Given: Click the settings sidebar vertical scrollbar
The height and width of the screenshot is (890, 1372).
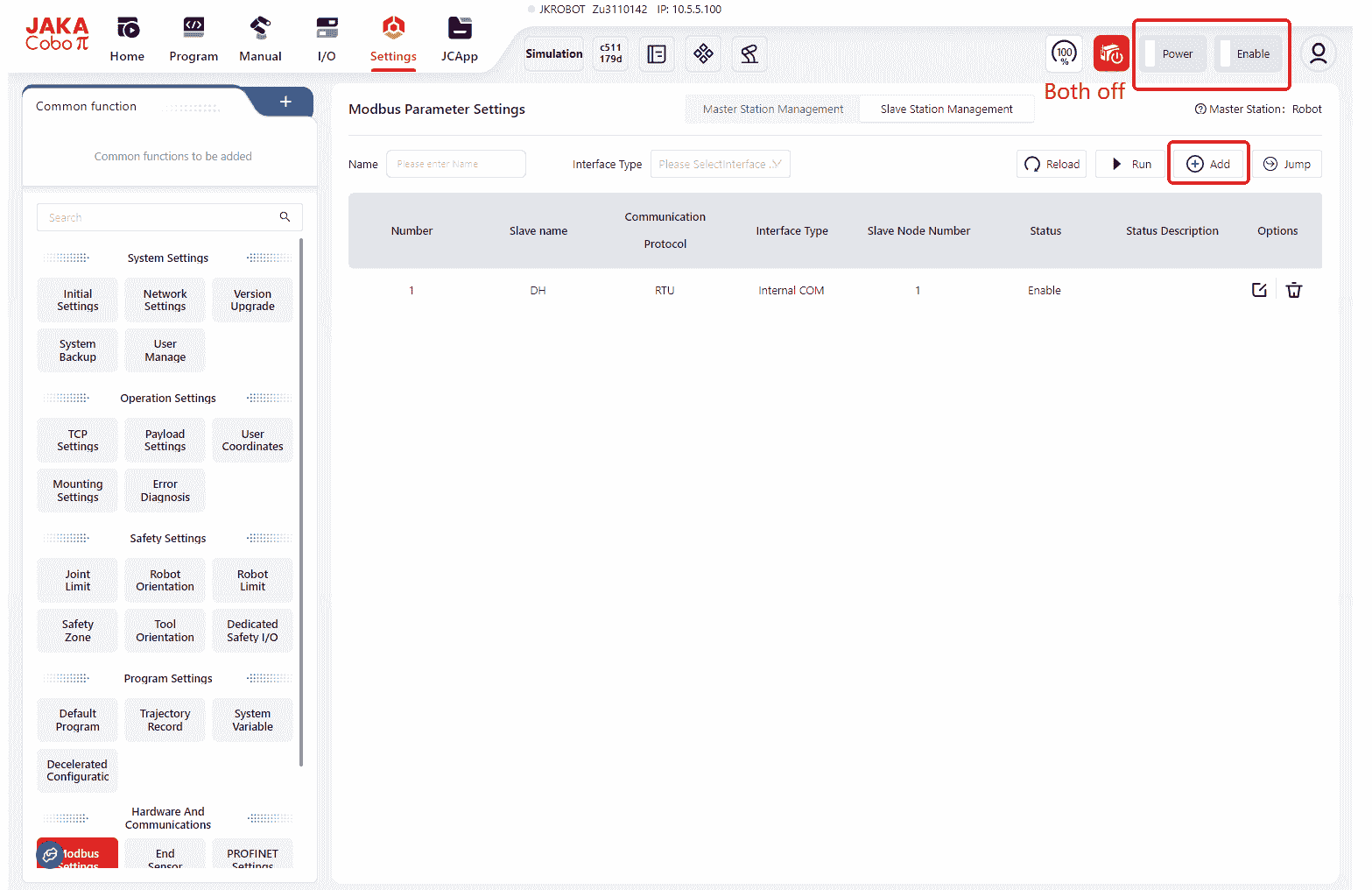Looking at the screenshot, I should 301,499.
